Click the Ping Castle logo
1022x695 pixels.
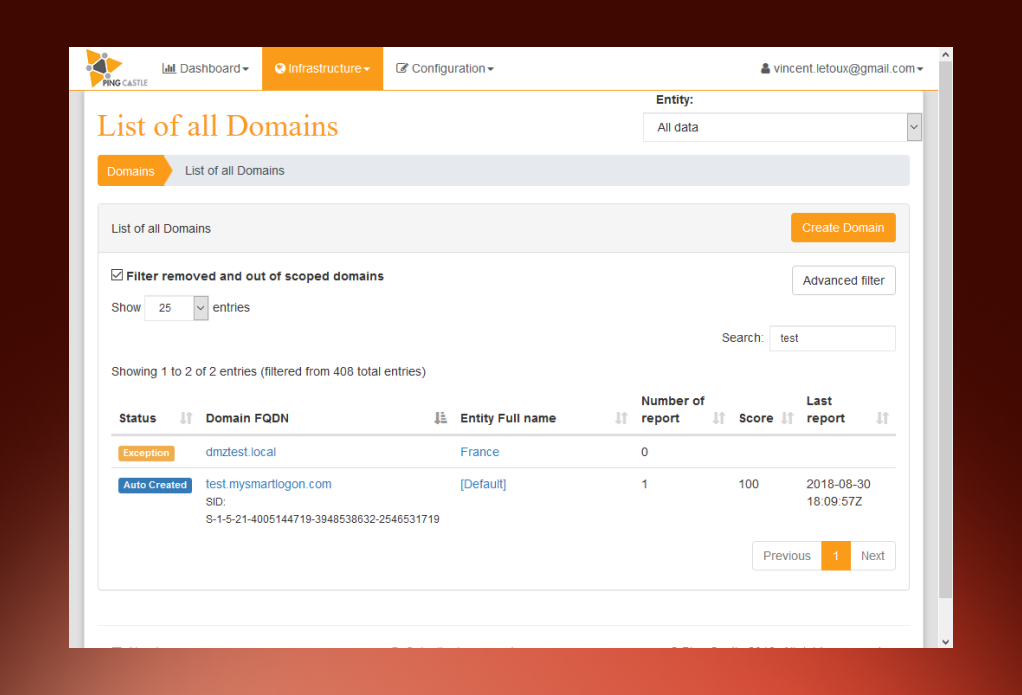click(116, 68)
